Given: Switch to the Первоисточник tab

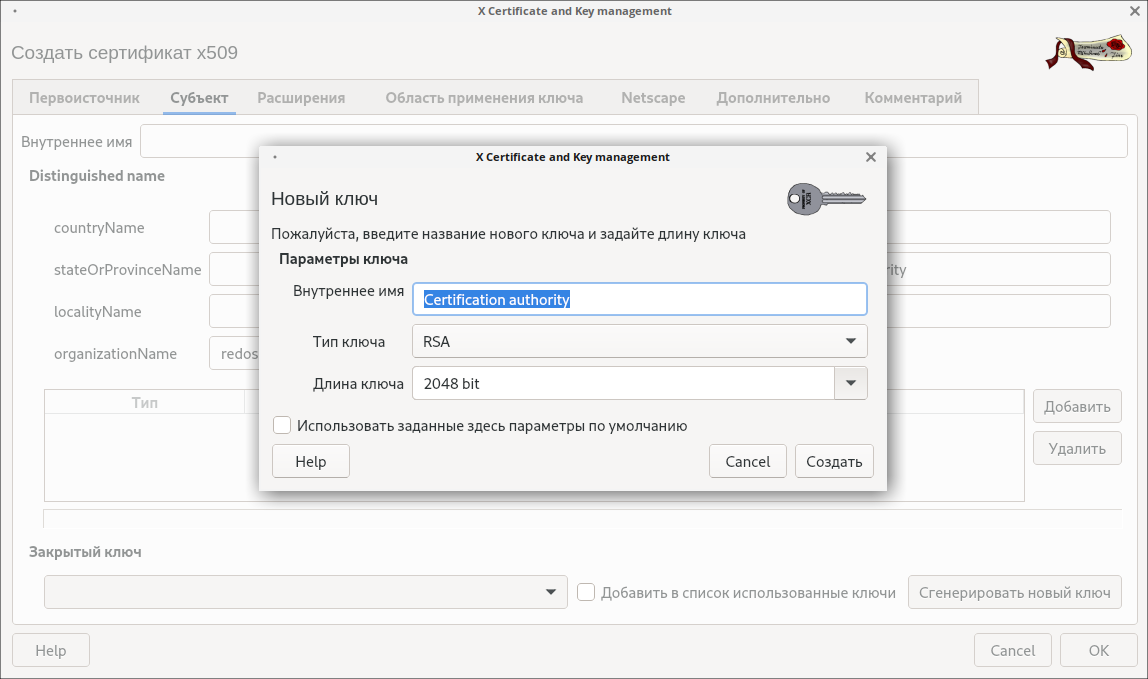Looking at the screenshot, I should point(84,98).
